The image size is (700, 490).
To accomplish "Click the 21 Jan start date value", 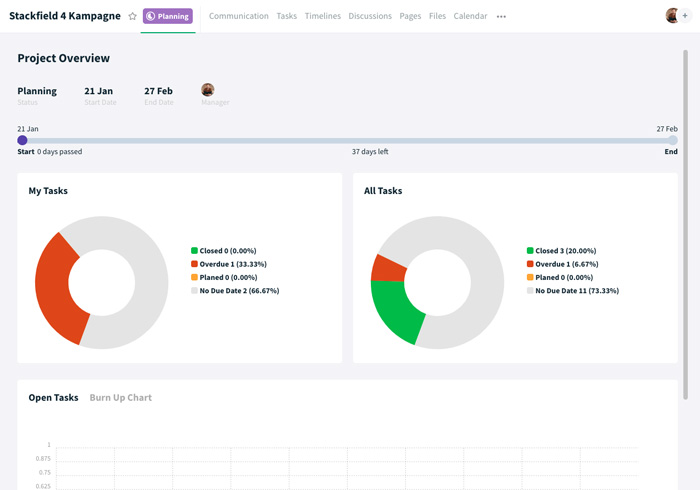I will pos(99,91).
